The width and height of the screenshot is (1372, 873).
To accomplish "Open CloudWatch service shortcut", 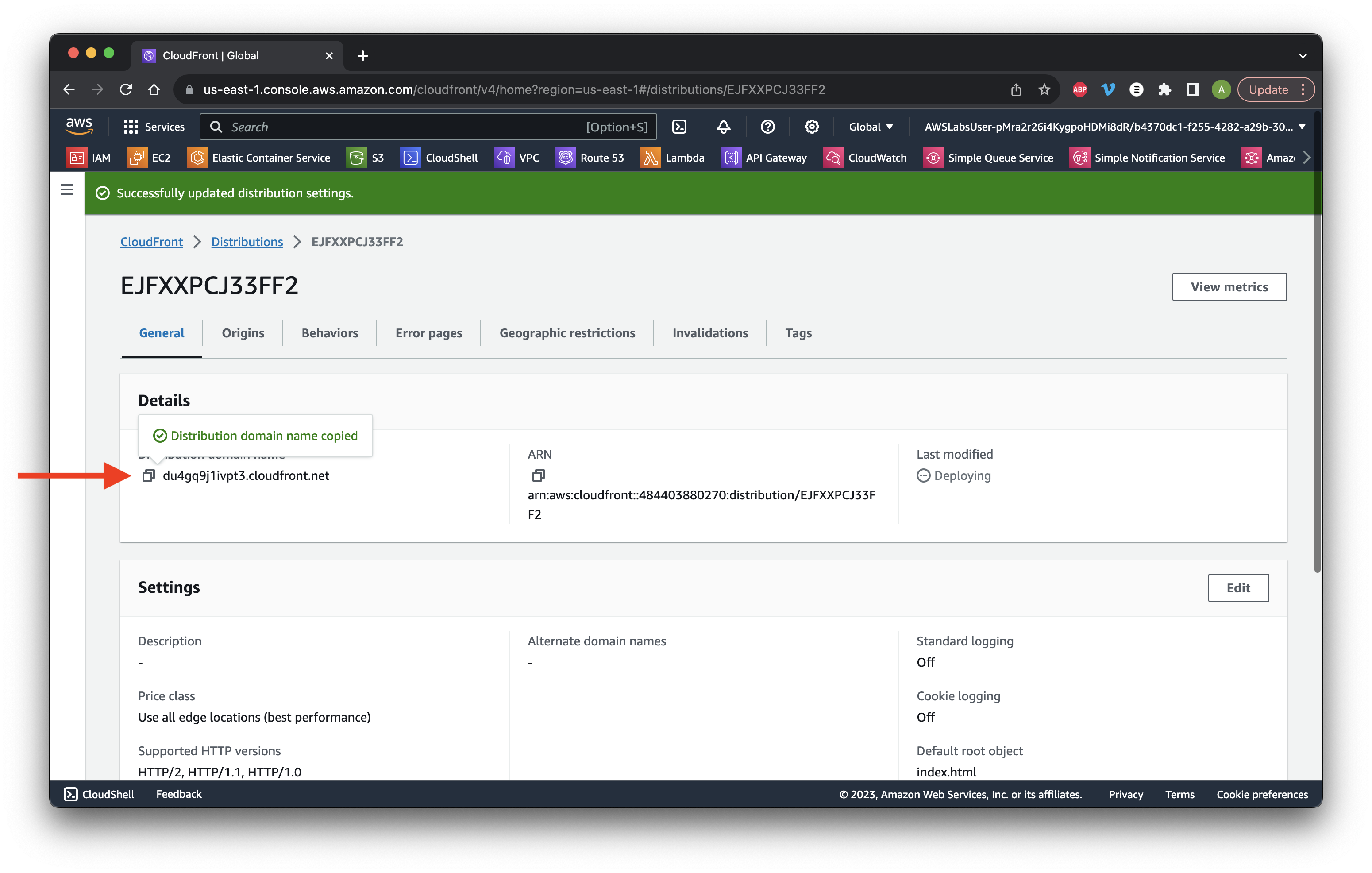I will click(x=865, y=158).
